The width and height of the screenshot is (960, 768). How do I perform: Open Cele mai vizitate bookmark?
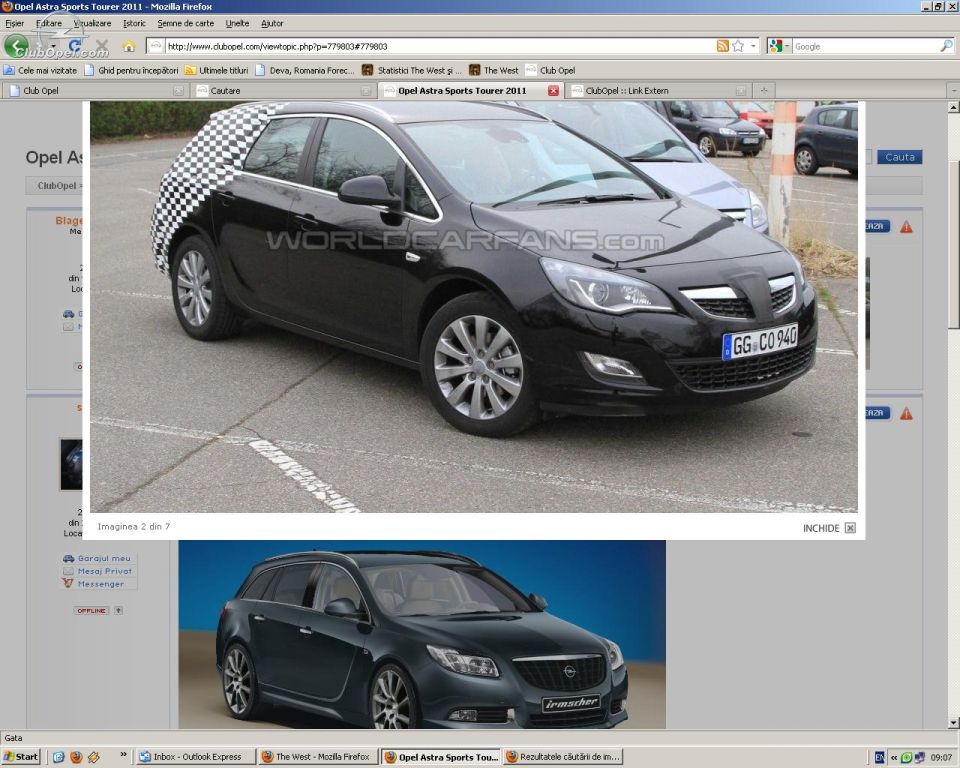[x=40, y=70]
